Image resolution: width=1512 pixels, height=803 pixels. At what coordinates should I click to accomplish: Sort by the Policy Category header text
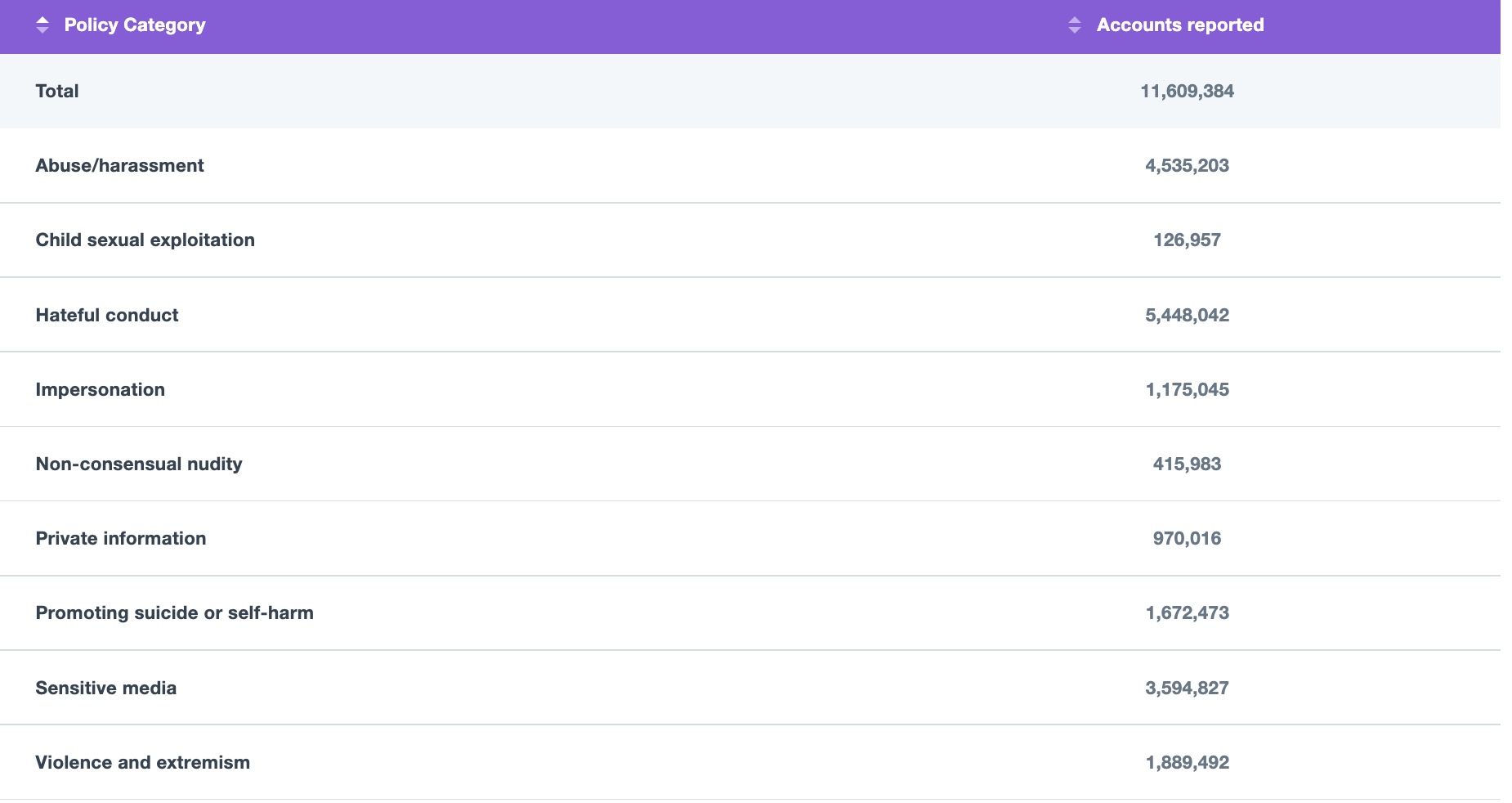pyautogui.click(x=135, y=25)
